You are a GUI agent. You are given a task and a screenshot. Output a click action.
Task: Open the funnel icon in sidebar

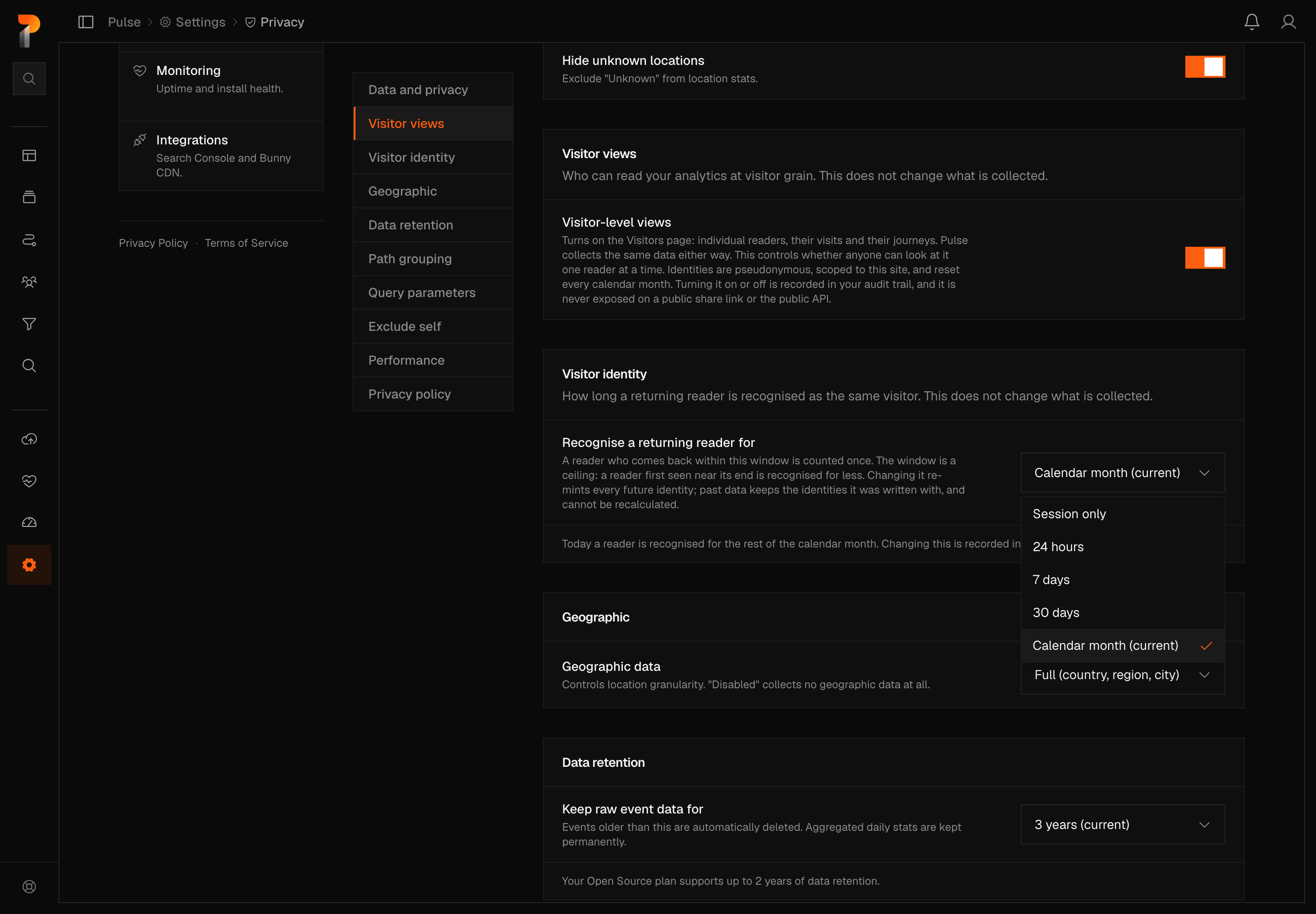[29, 324]
